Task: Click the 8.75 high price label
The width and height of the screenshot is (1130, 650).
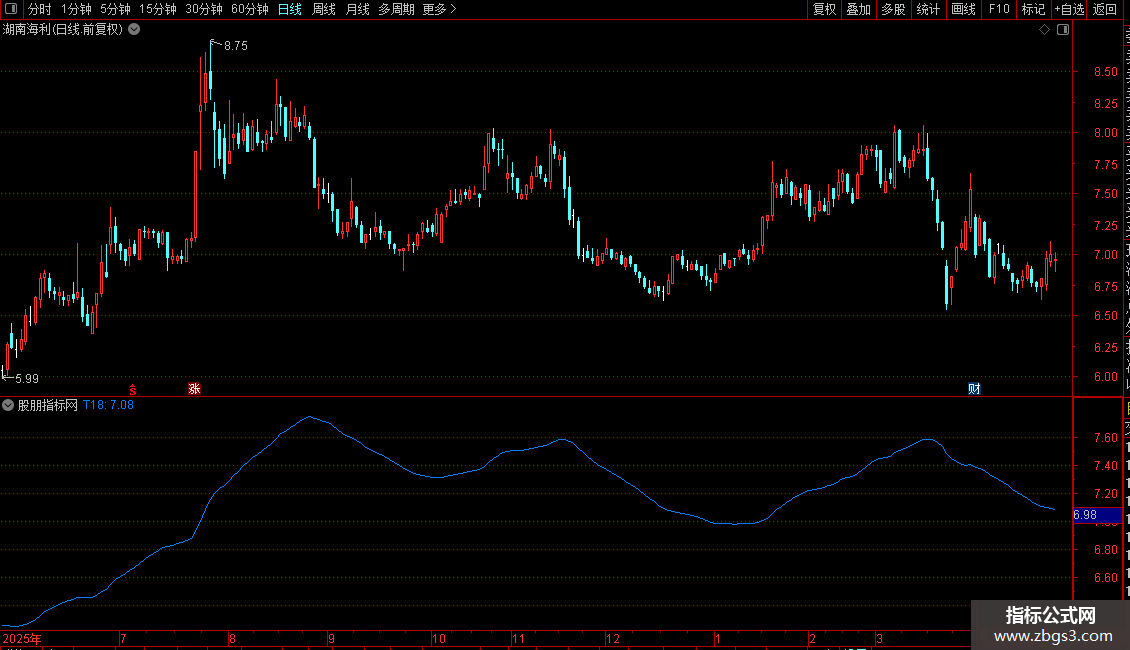Action: pos(236,45)
